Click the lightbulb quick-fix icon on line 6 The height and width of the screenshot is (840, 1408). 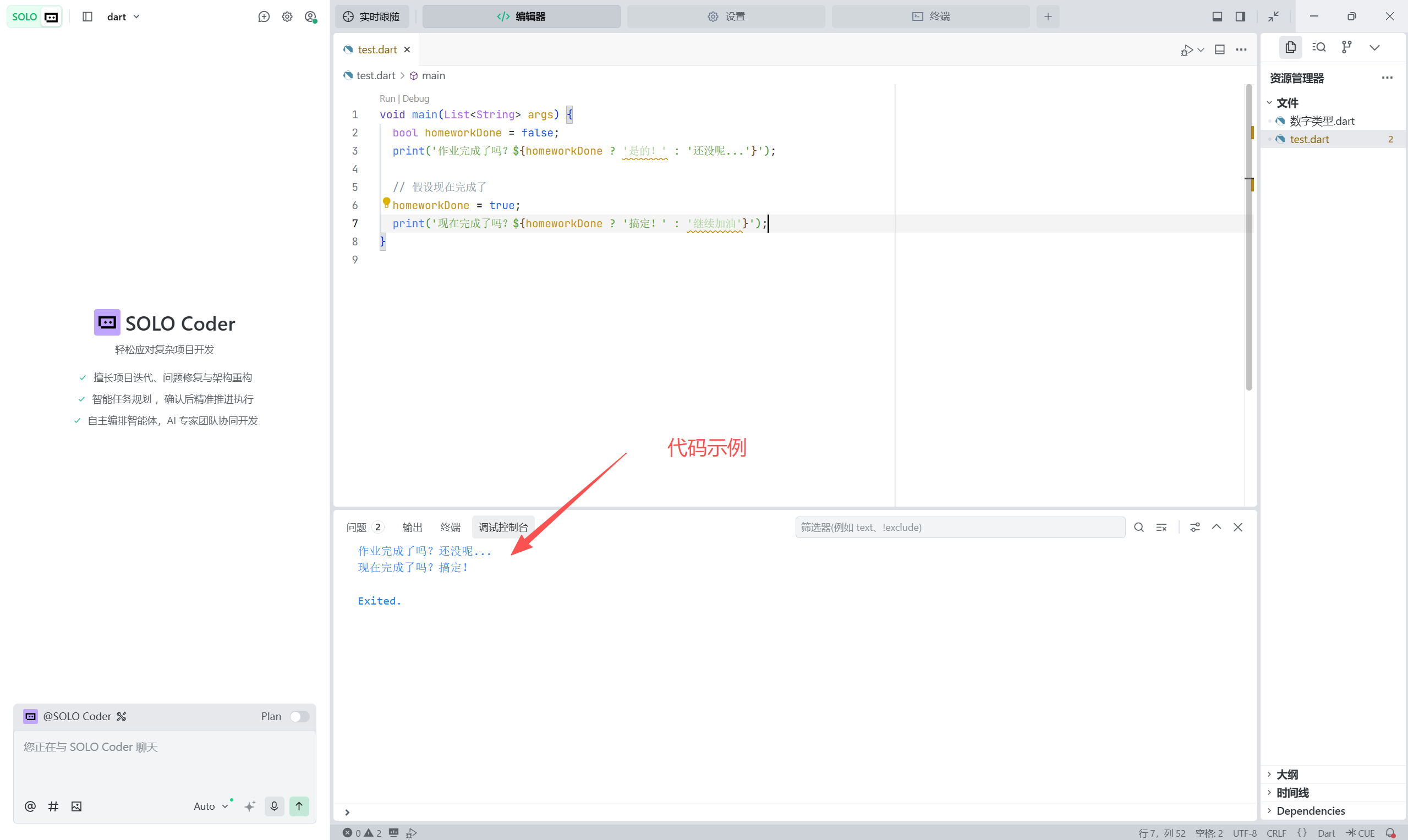[x=386, y=202]
